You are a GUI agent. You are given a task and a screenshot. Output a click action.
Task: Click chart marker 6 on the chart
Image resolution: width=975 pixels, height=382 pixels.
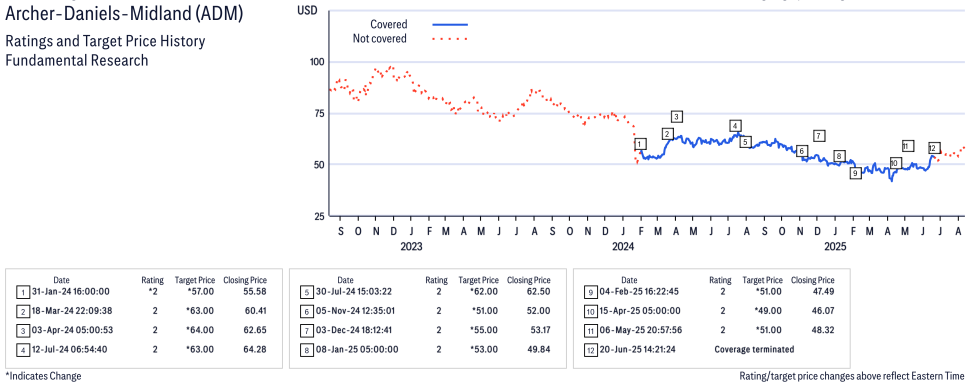point(802,151)
